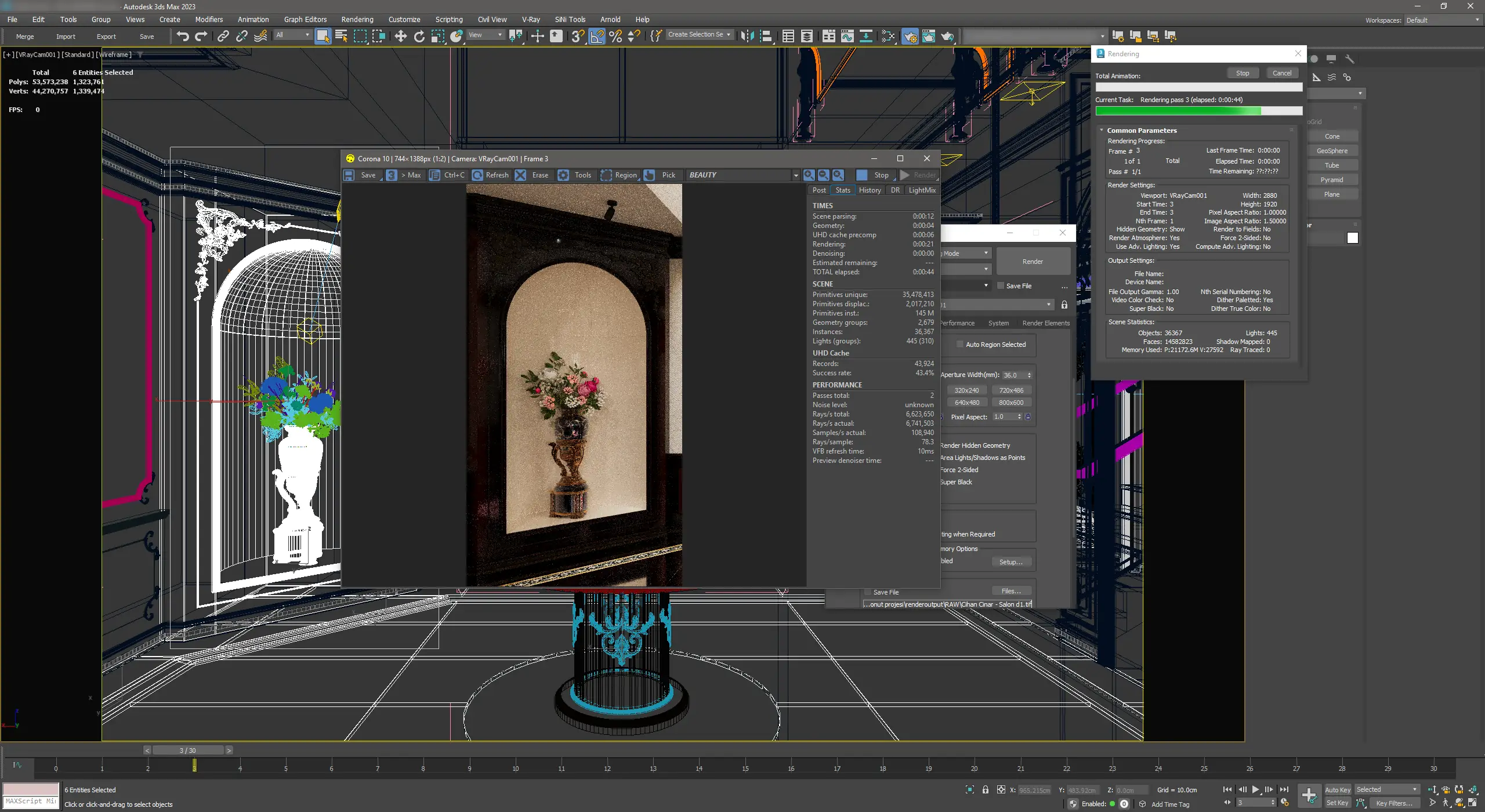1485x812 pixels.
Task: Open the BEAUTY render element dropdown
Action: tap(795, 175)
